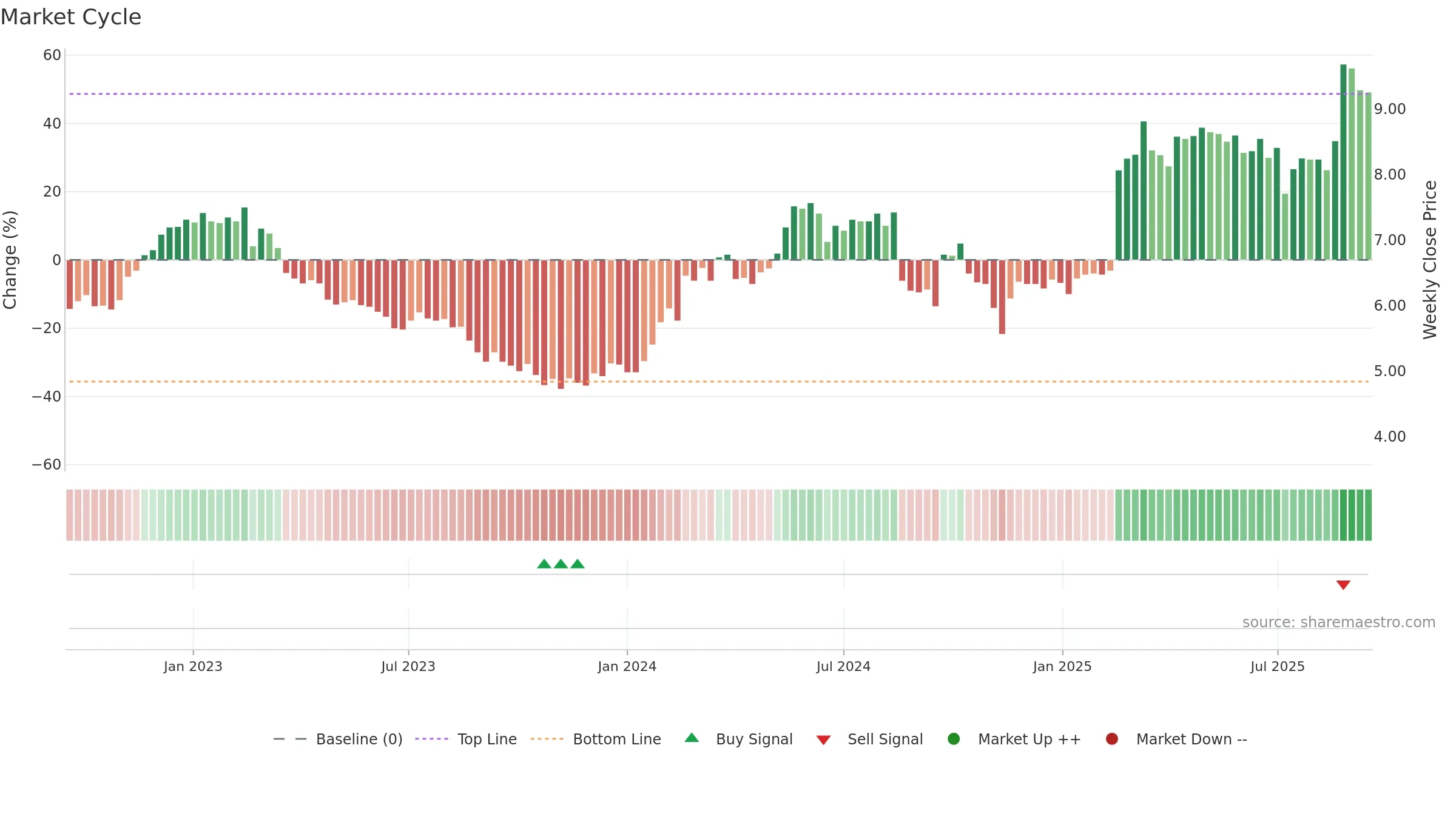Image resolution: width=1456 pixels, height=819 pixels.
Task: Click the tallest green bar above the top line
Action: pyautogui.click(x=1343, y=162)
